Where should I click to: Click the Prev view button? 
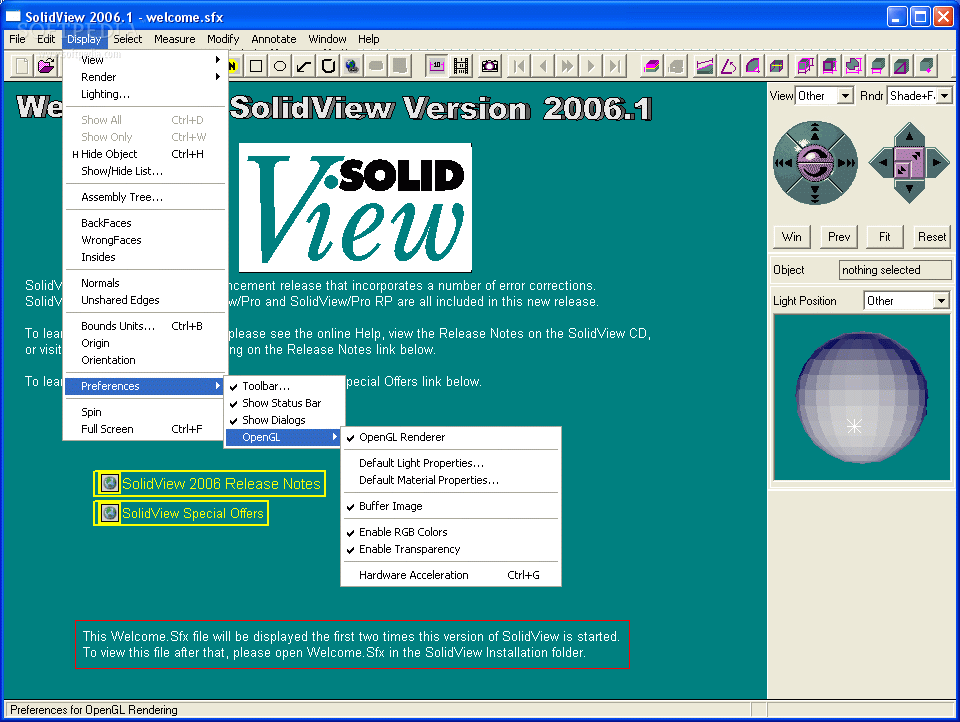pyautogui.click(x=839, y=237)
